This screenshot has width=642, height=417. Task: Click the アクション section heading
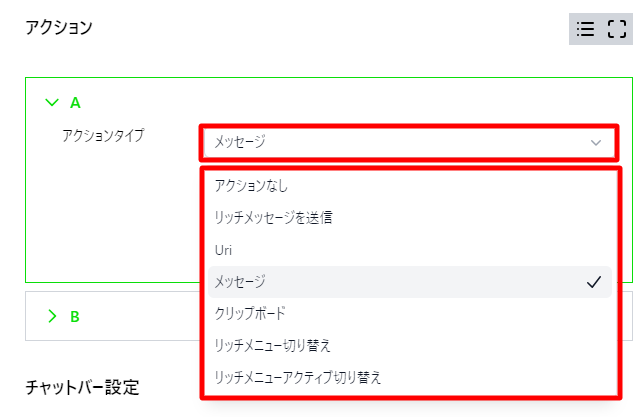(59, 28)
